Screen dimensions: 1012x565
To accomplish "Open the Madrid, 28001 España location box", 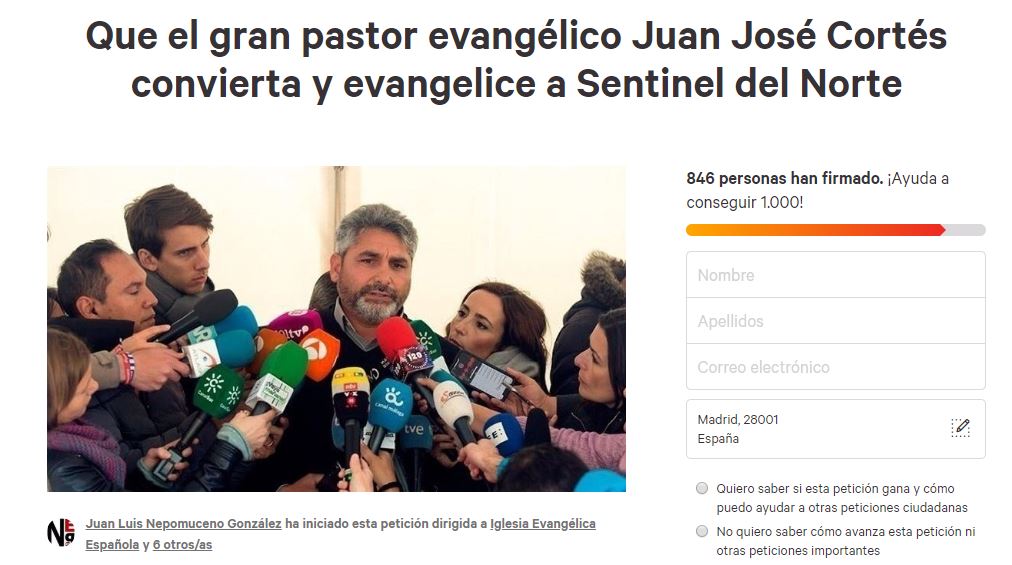I will pos(836,429).
